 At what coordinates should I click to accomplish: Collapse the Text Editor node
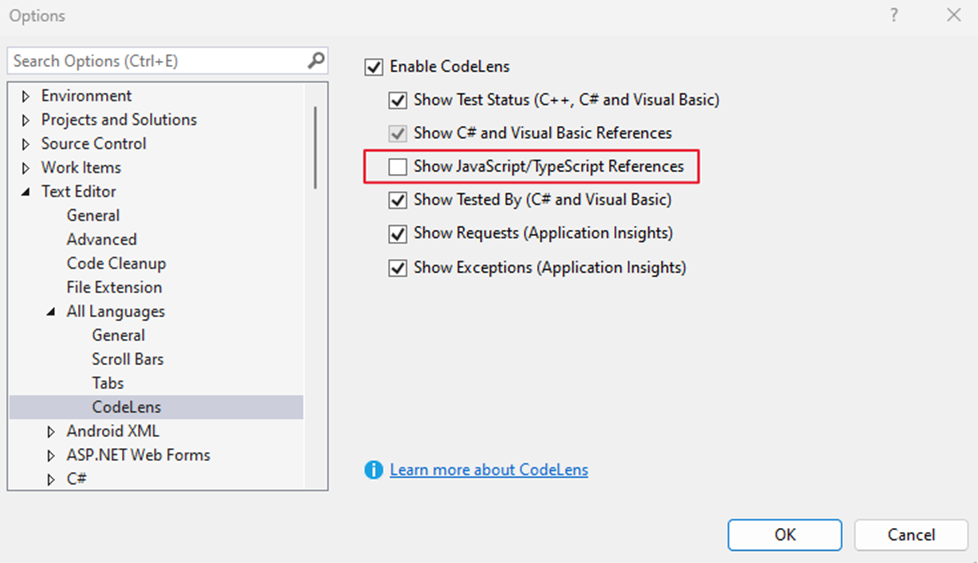click(x=26, y=192)
